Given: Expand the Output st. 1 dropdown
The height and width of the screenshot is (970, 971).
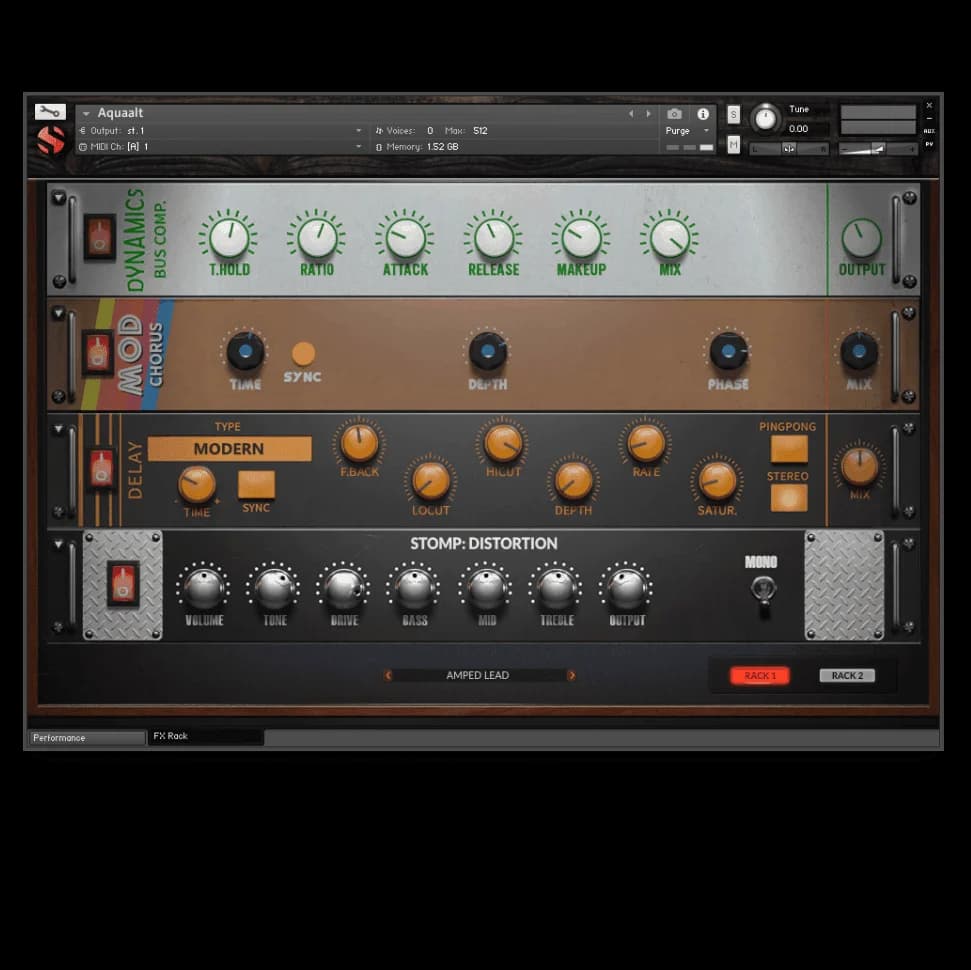Looking at the screenshot, I should click(x=359, y=131).
